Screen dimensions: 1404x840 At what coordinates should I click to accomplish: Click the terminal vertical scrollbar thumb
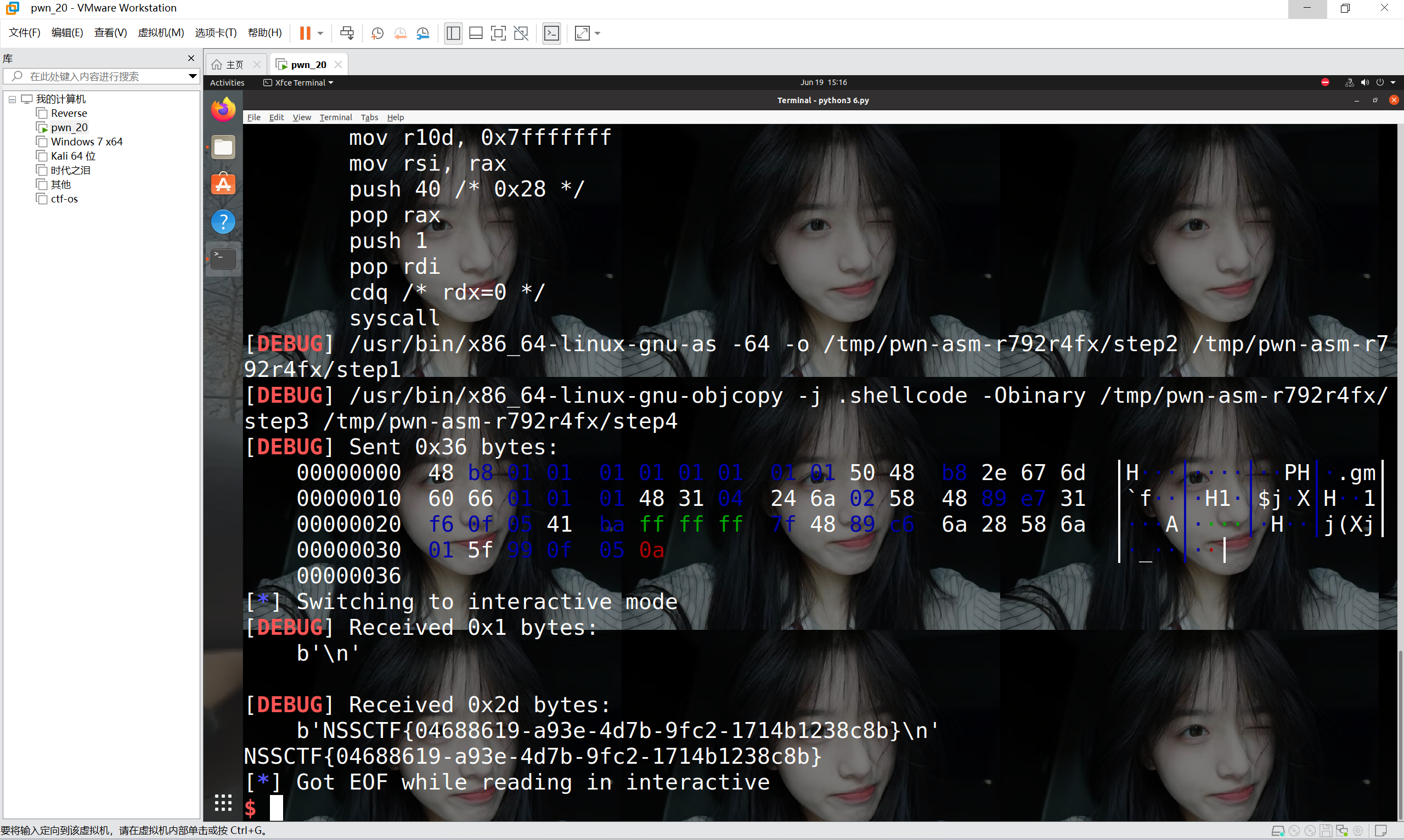[x=1401, y=736]
